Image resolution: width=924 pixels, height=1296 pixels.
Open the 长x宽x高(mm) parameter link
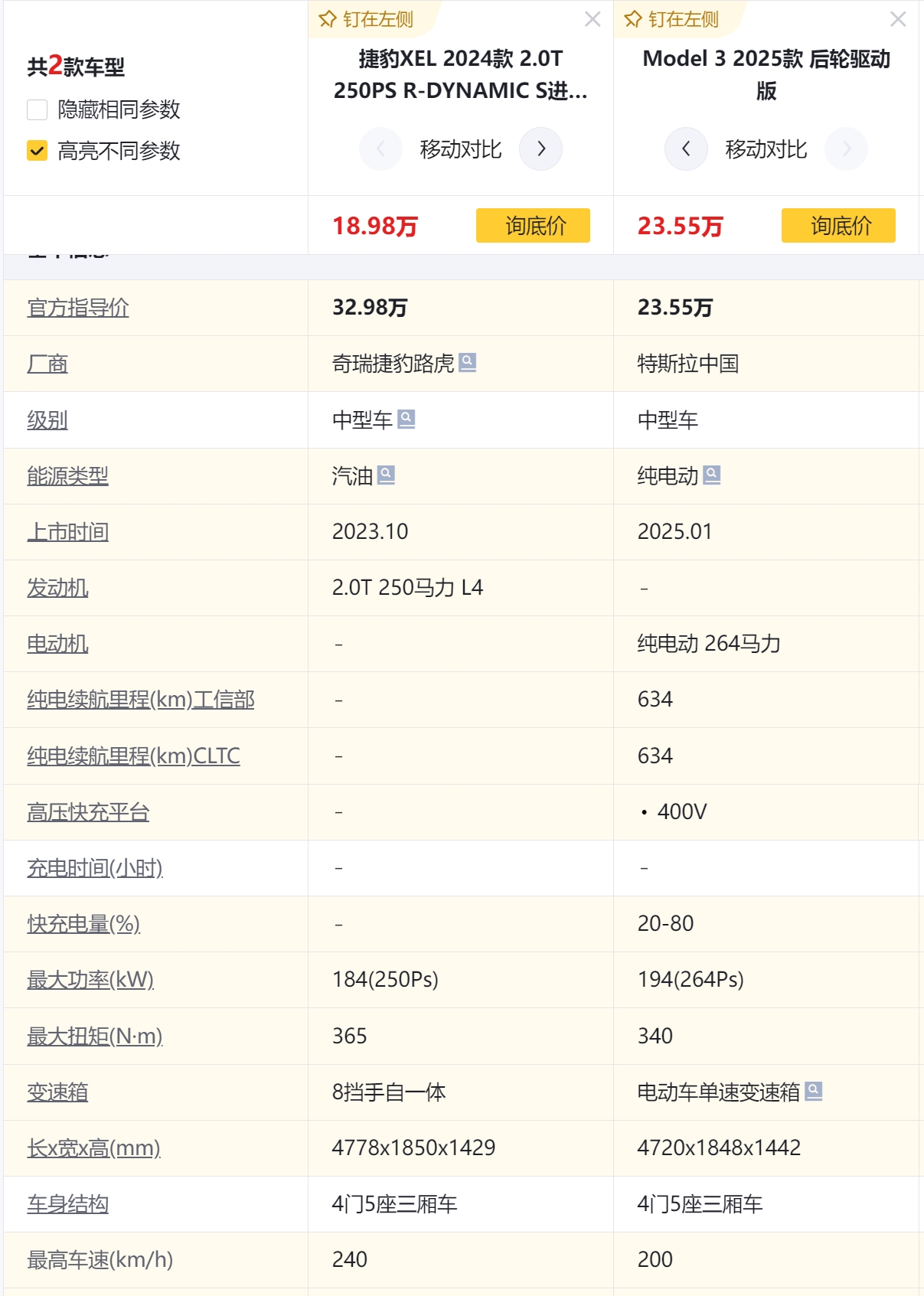click(93, 1147)
